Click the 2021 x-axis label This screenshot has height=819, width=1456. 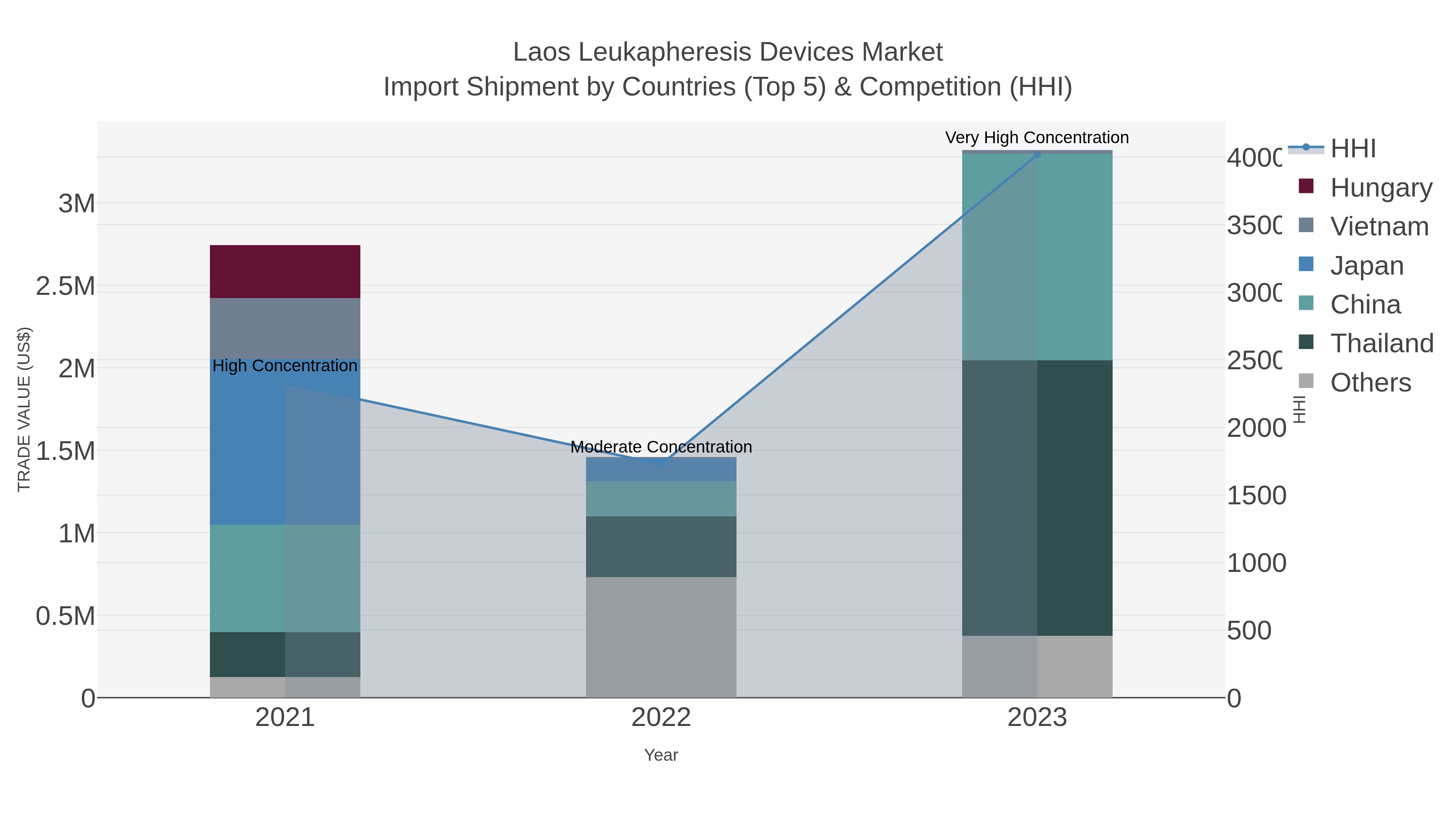pyautogui.click(x=285, y=718)
